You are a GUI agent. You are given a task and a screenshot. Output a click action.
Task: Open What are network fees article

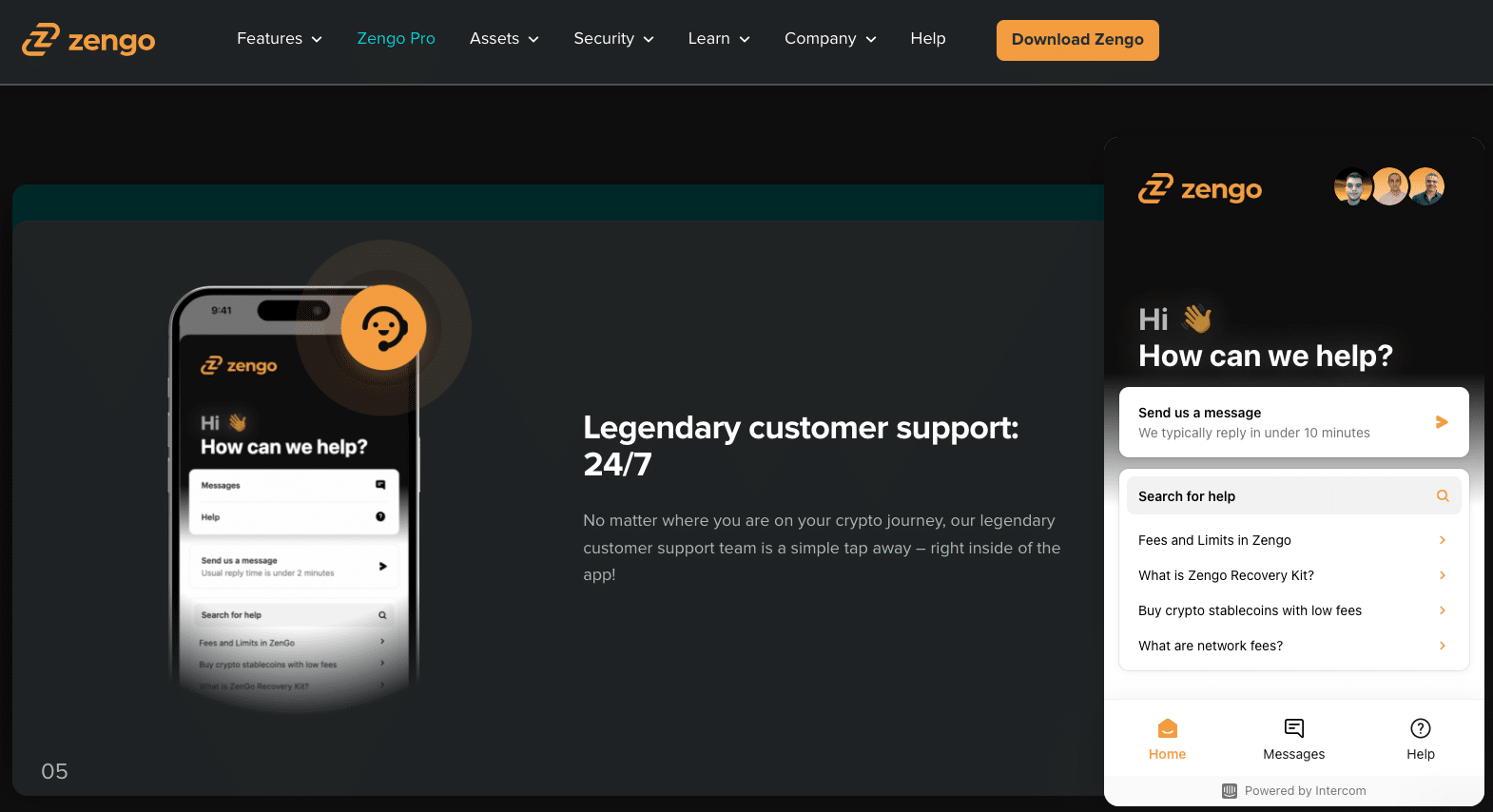point(1294,646)
